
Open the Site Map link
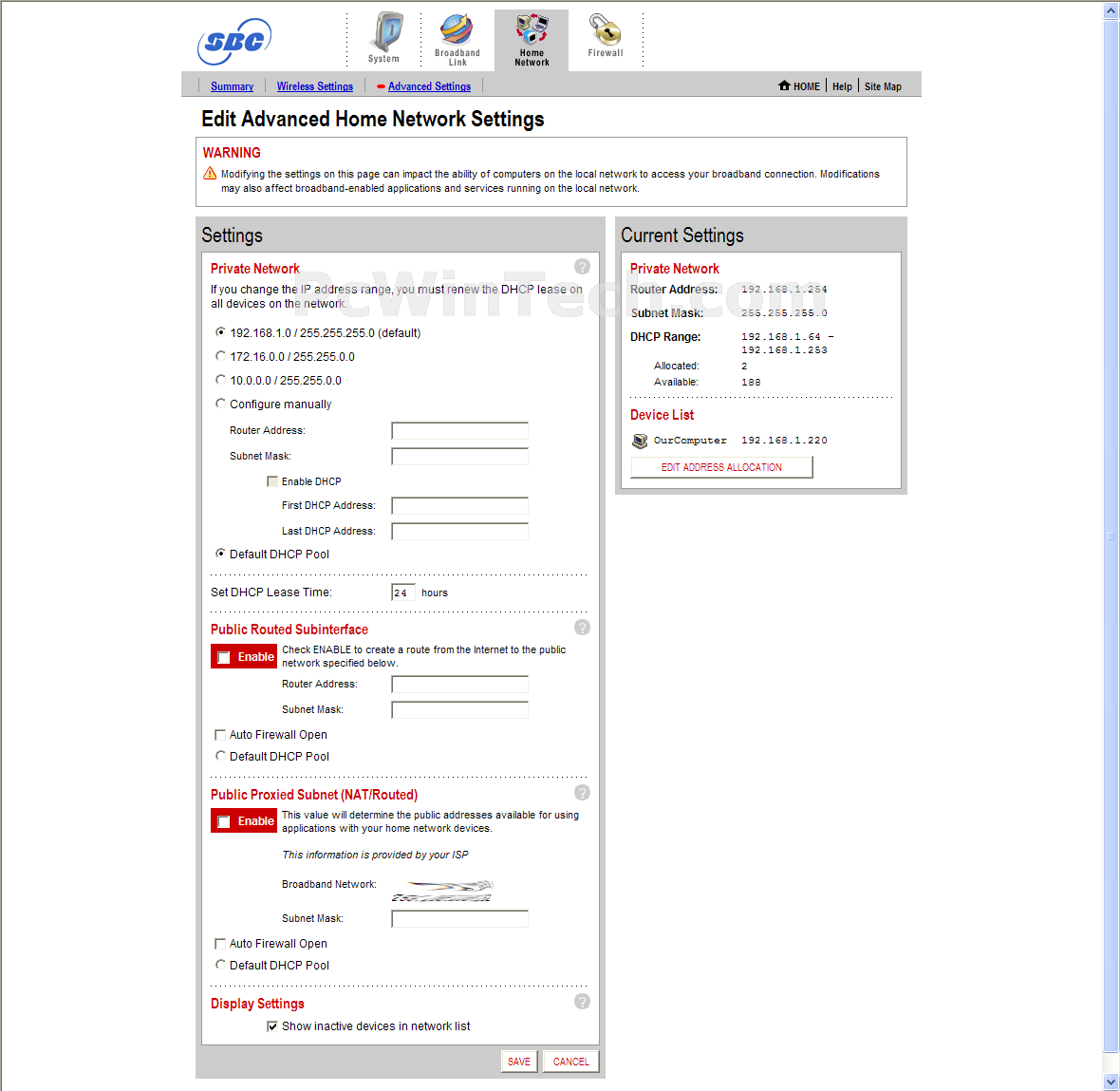883,86
